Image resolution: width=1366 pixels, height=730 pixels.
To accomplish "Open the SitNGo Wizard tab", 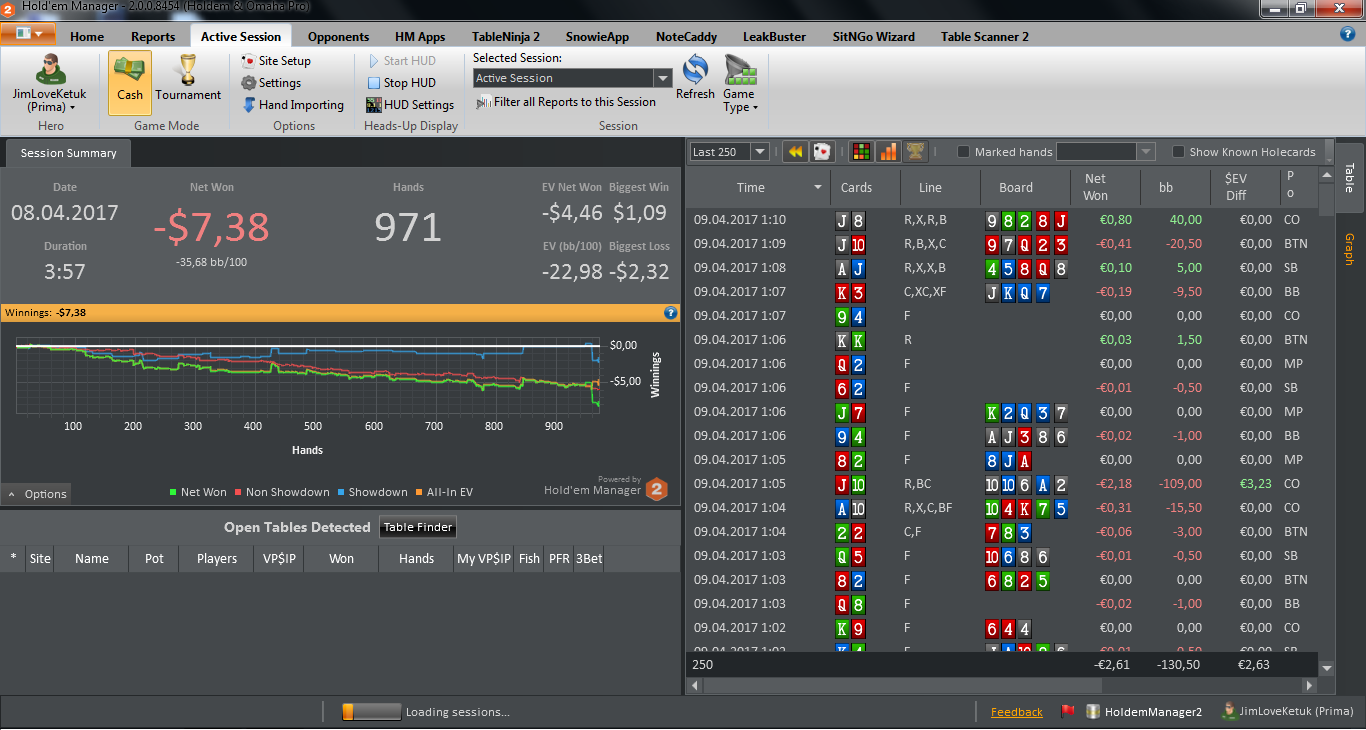I will [x=874, y=36].
